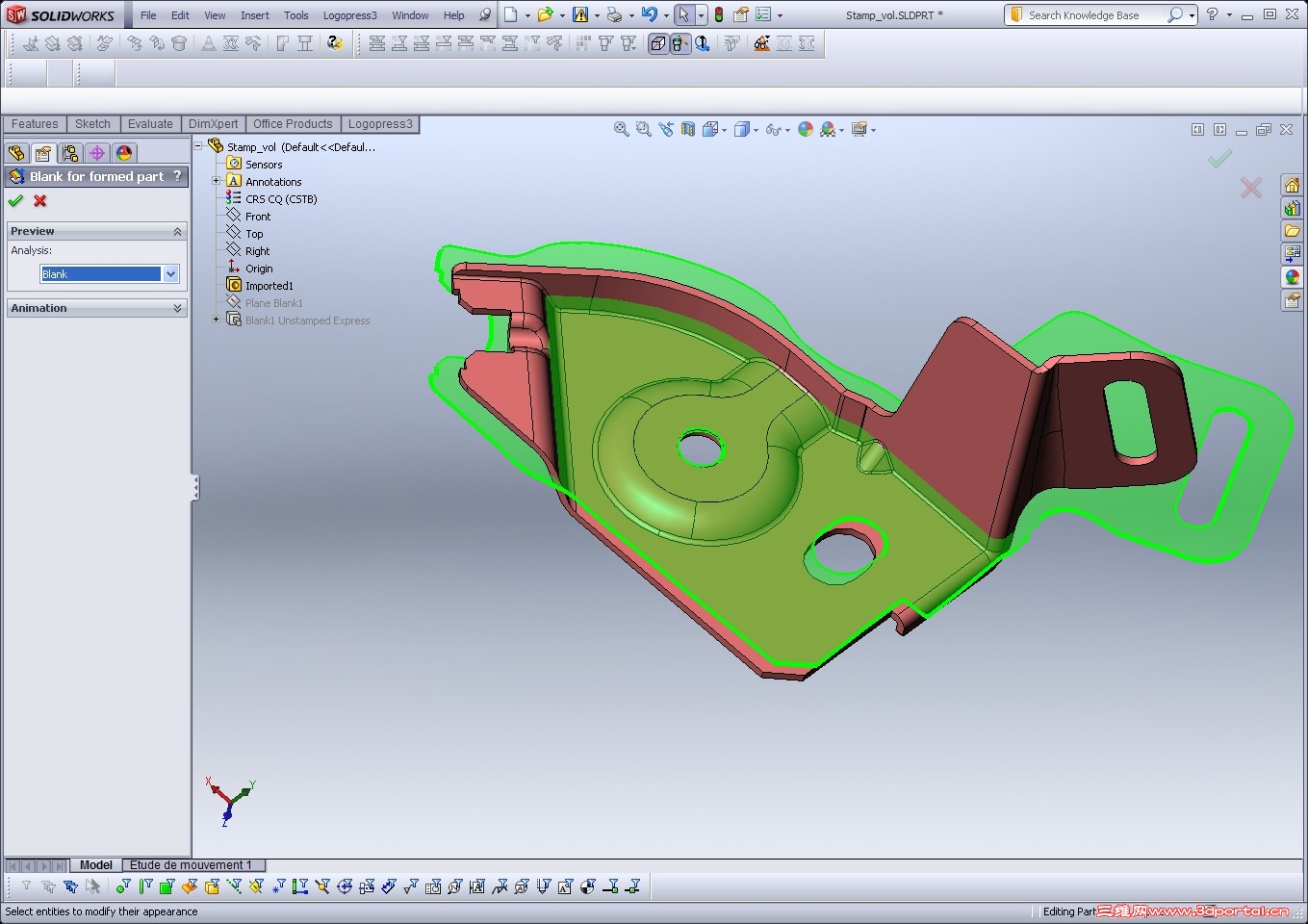The height and width of the screenshot is (924, 1308).
Task: Click the Options checklist icon in top toolbar
Action: [x=763, y=14]
